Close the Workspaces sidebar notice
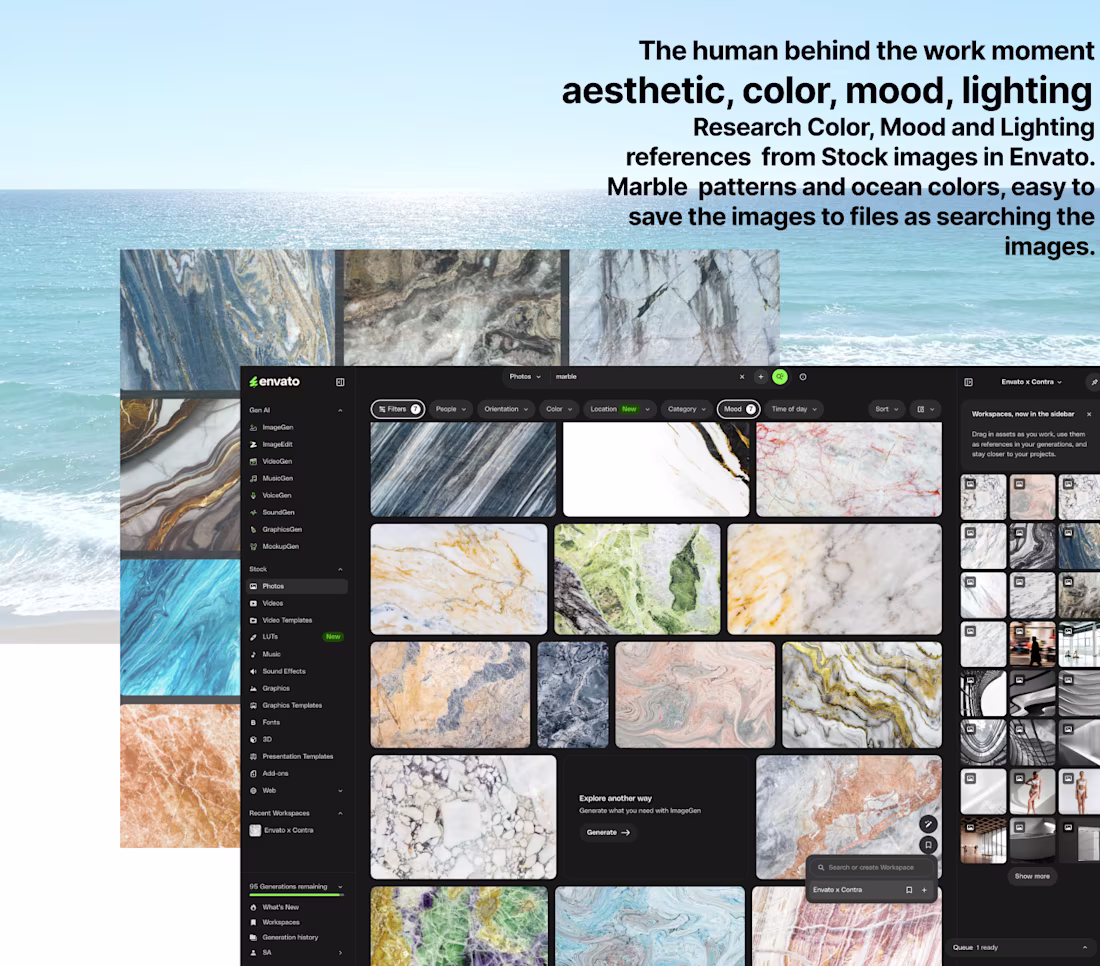1100x966 pixels. 1089,415
